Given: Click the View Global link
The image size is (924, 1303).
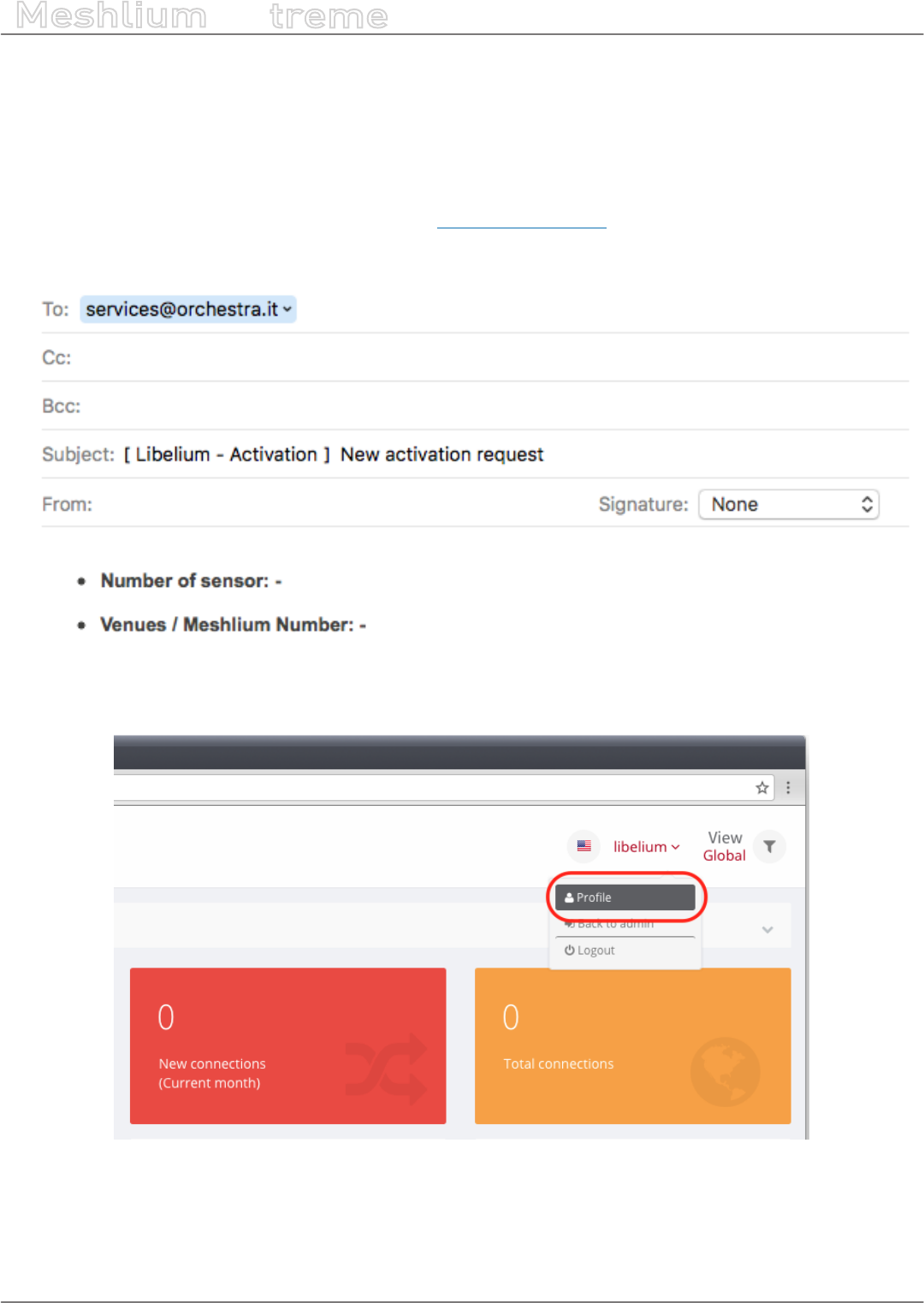Looking at the screenshot, I should [725, 846].
